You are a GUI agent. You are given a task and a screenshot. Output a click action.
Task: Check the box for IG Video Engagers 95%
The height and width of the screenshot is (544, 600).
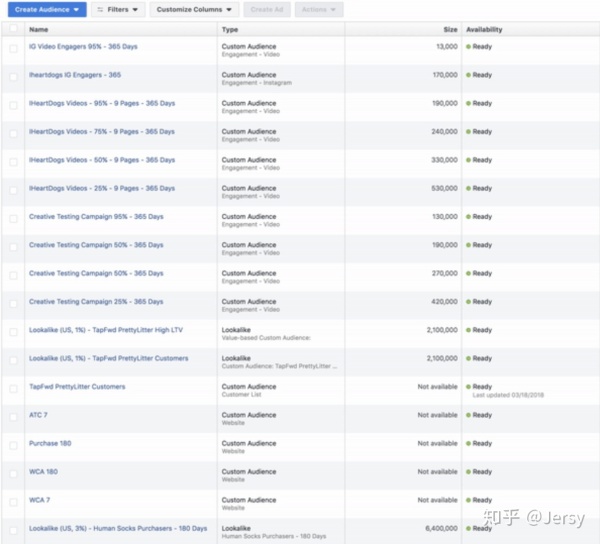(13, 47)
